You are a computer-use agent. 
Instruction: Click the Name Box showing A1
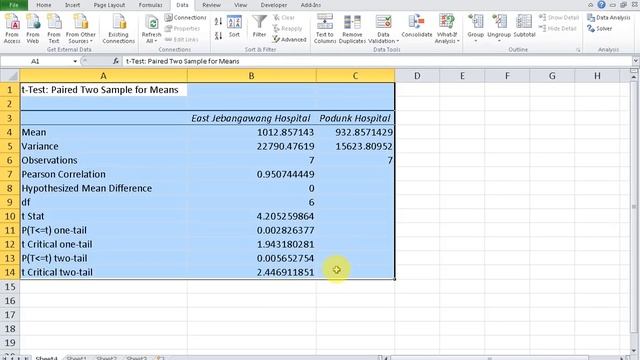(x=36, y=61)
